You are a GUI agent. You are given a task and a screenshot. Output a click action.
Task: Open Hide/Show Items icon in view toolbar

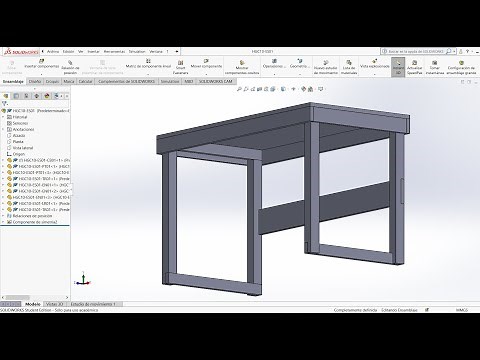coord(293,89)
